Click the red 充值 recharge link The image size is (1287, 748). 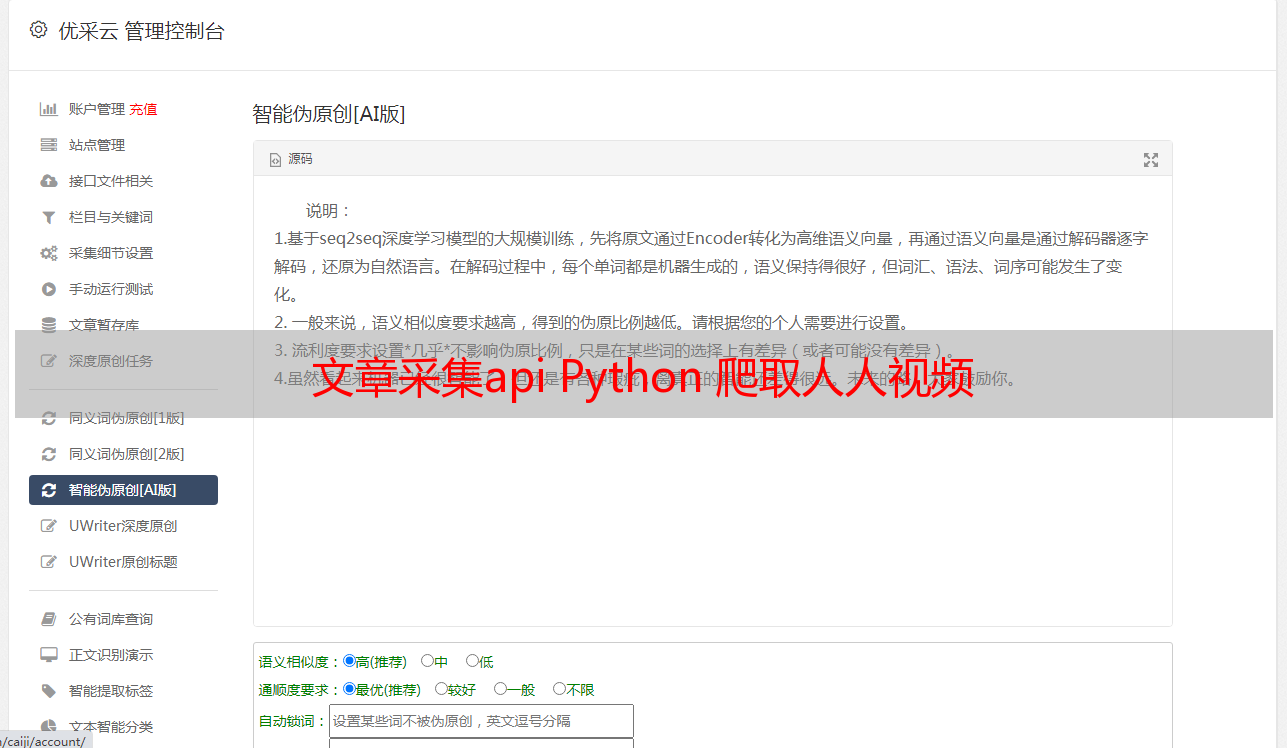click(x=143, y=109)
